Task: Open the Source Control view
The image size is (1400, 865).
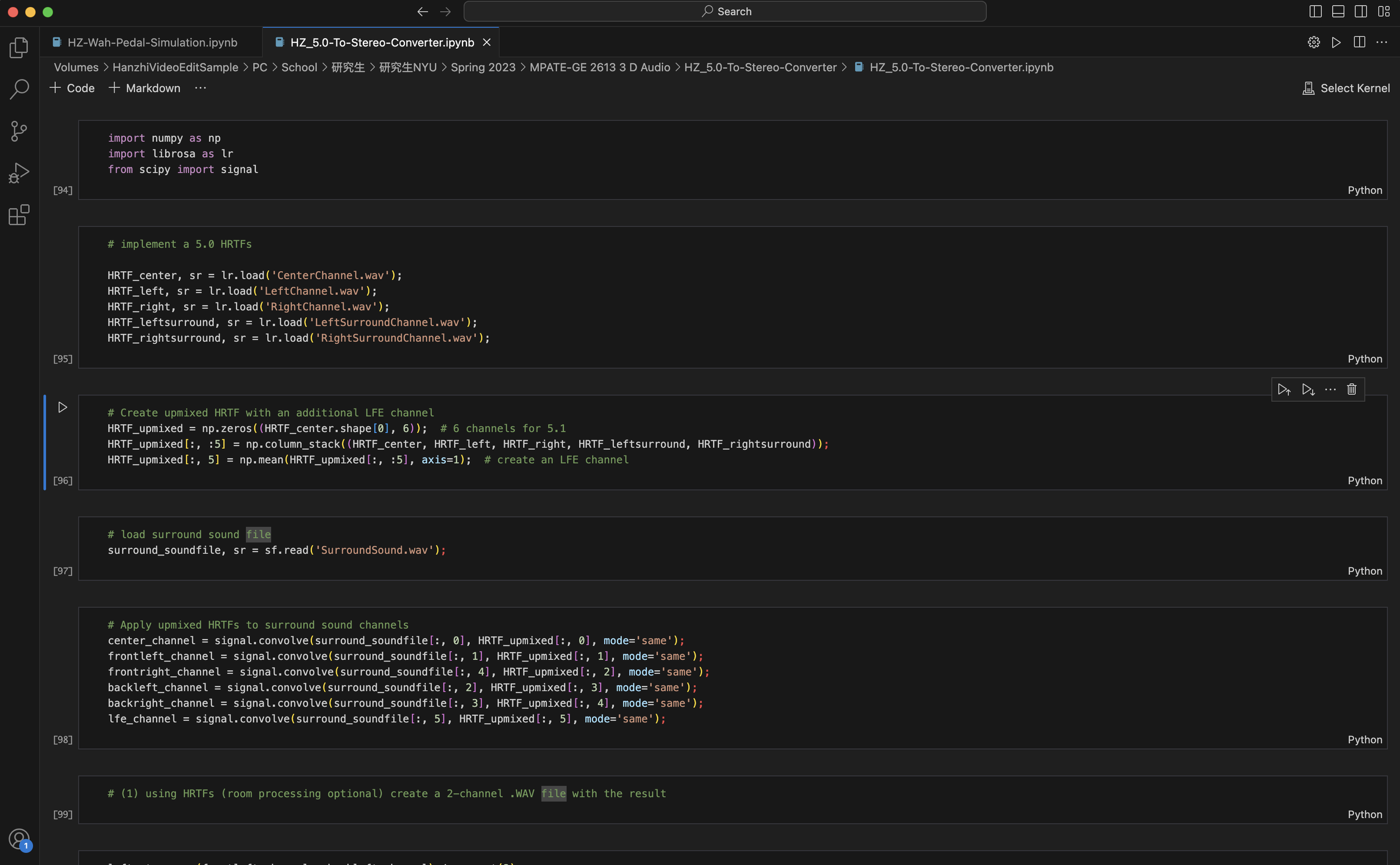Action: pos(19,131)
